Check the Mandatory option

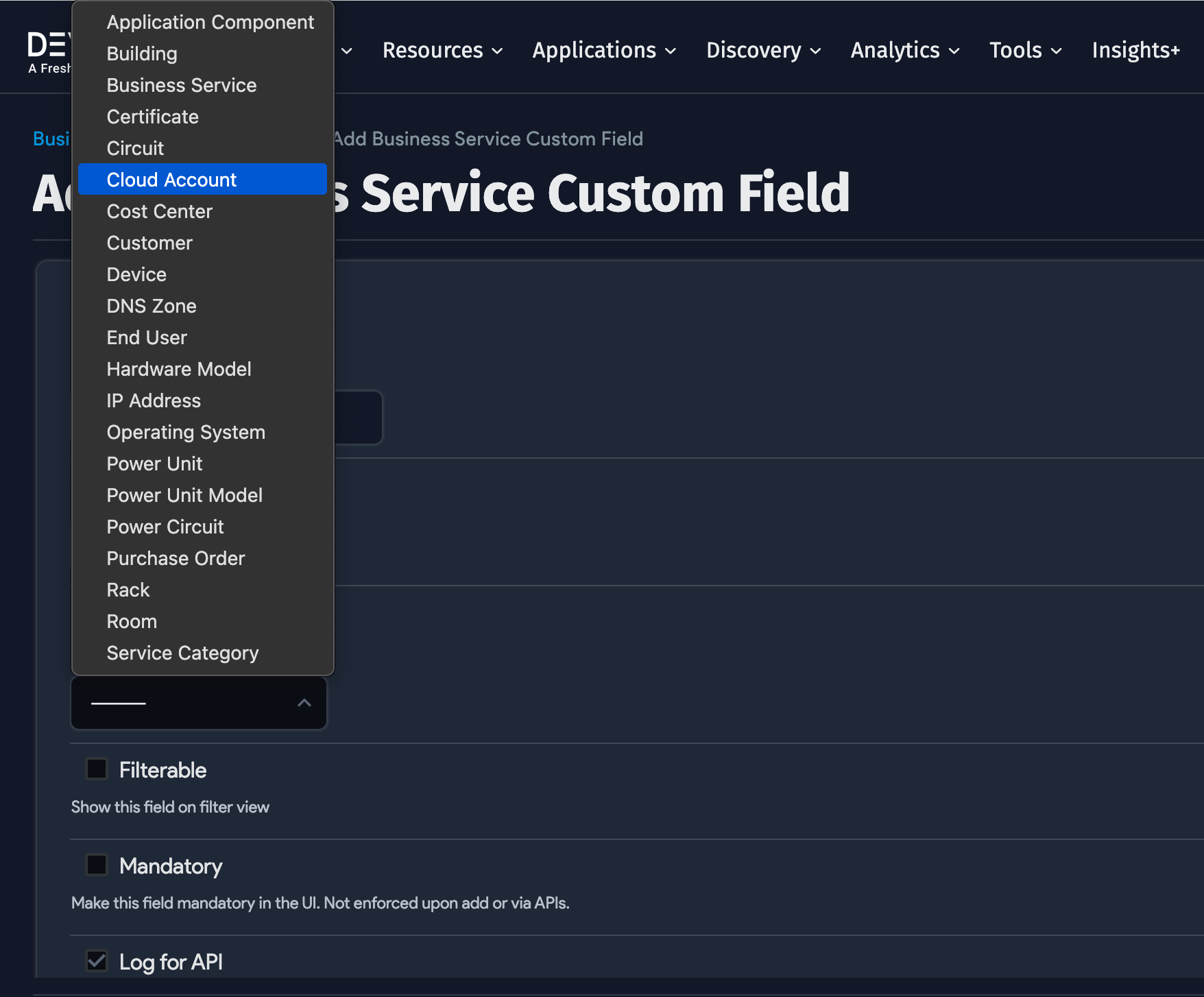point(97,865)
